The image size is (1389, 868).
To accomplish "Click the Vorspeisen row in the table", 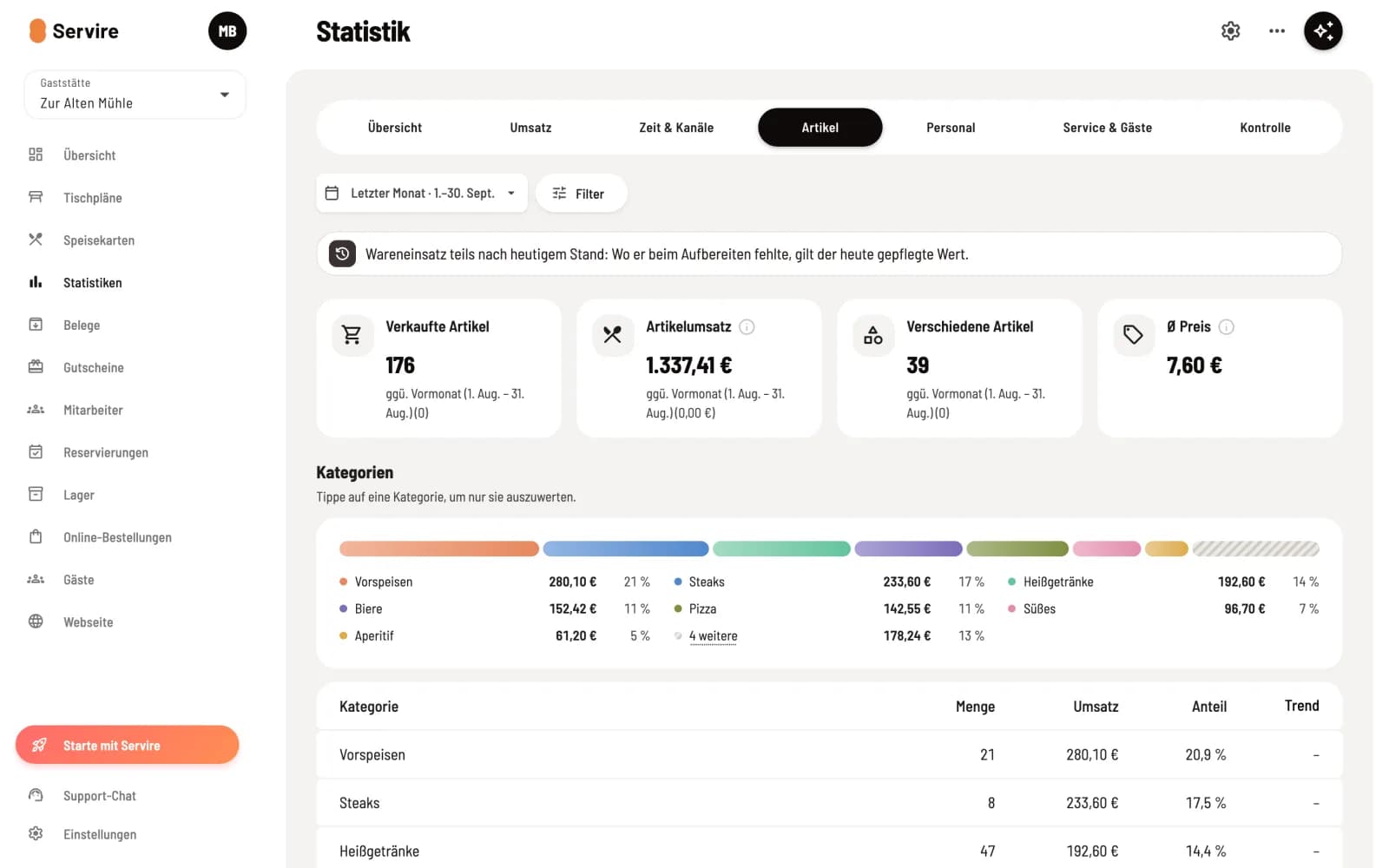I will click(829, 755).
